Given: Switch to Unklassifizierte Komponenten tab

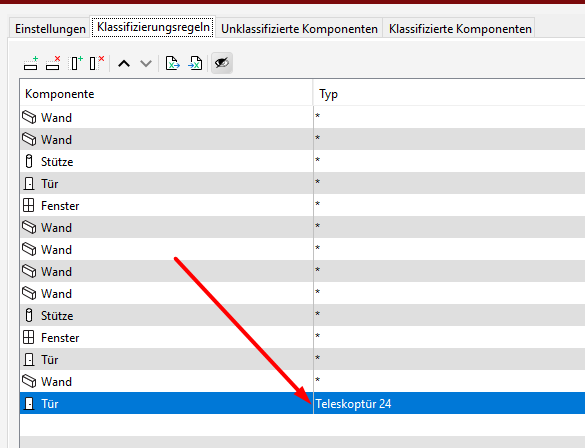Looking at the screenshot, I should tap(299, 28).
